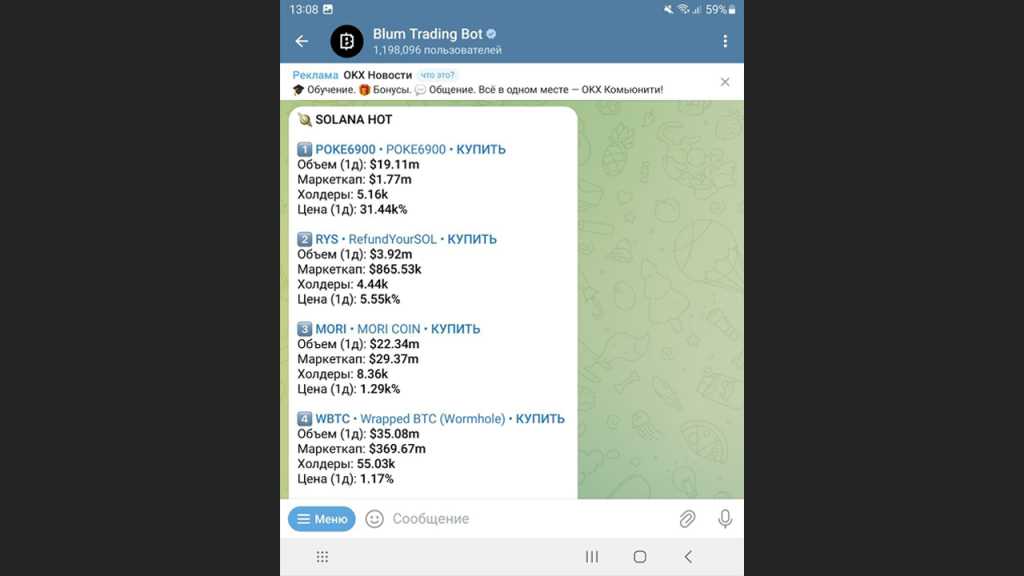Record voice message with microphone icon

click(x=725, y=519)
